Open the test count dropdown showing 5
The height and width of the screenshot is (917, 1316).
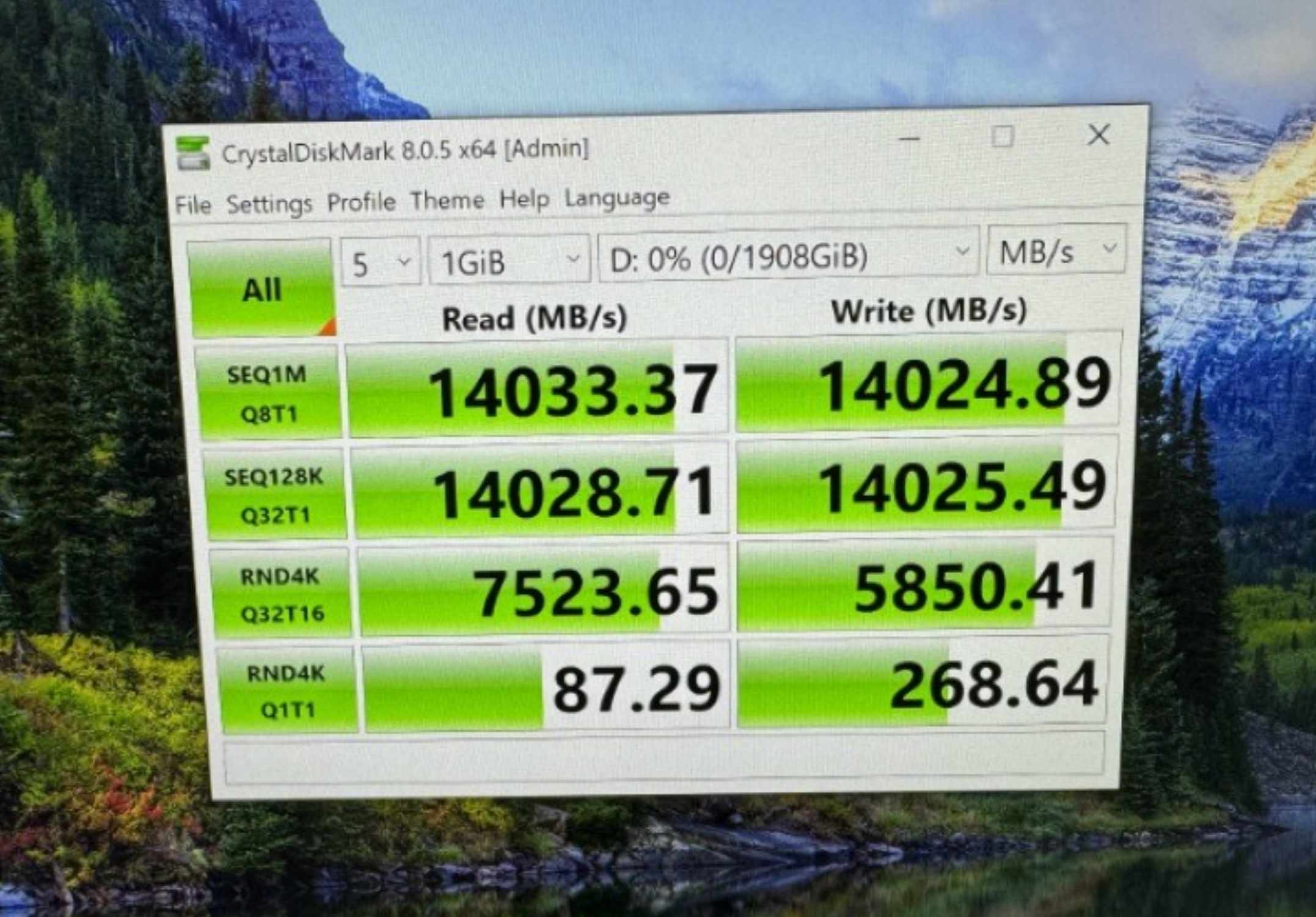coord(381,262)
